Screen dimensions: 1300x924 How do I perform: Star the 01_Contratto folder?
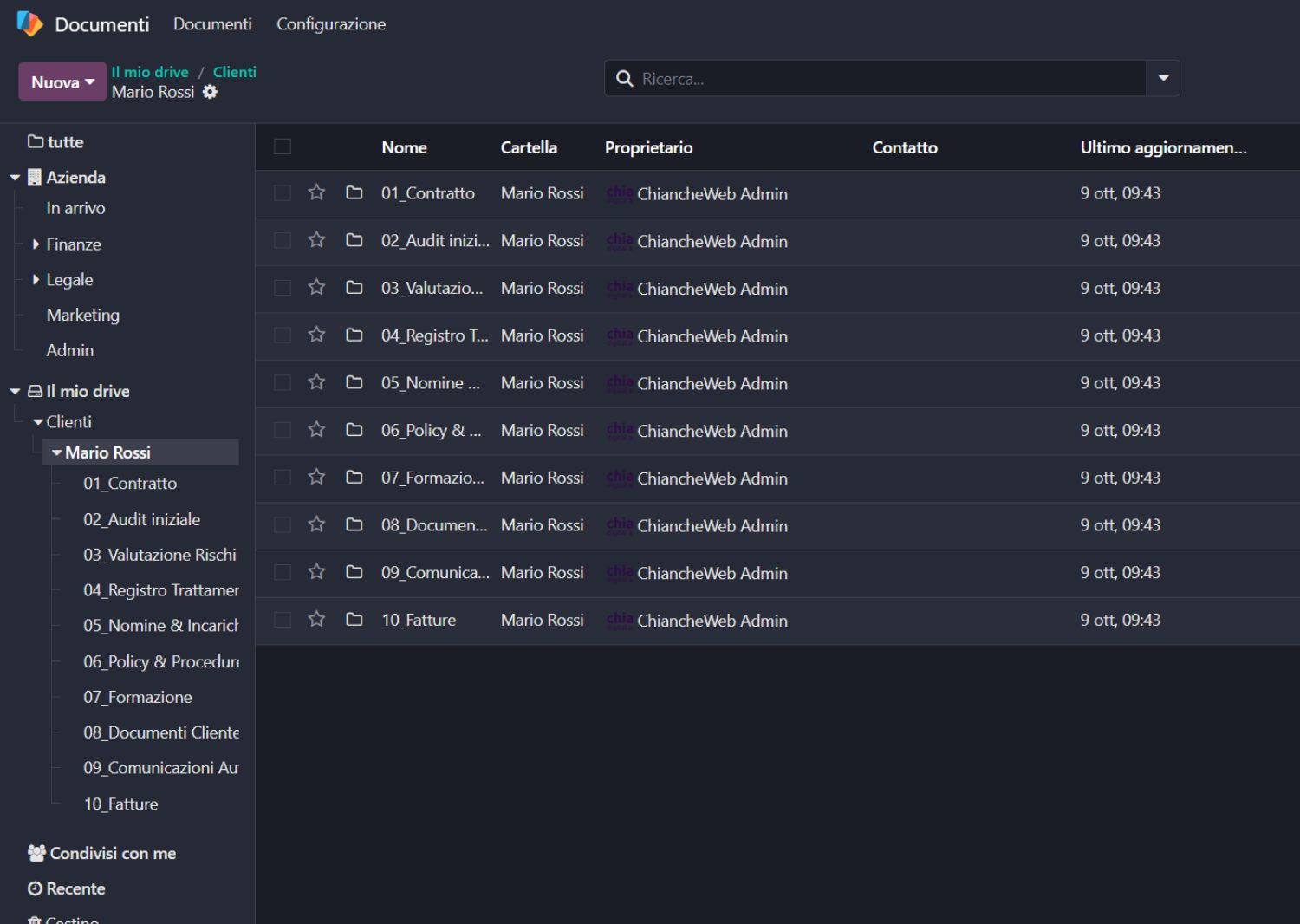click(316, 192)
